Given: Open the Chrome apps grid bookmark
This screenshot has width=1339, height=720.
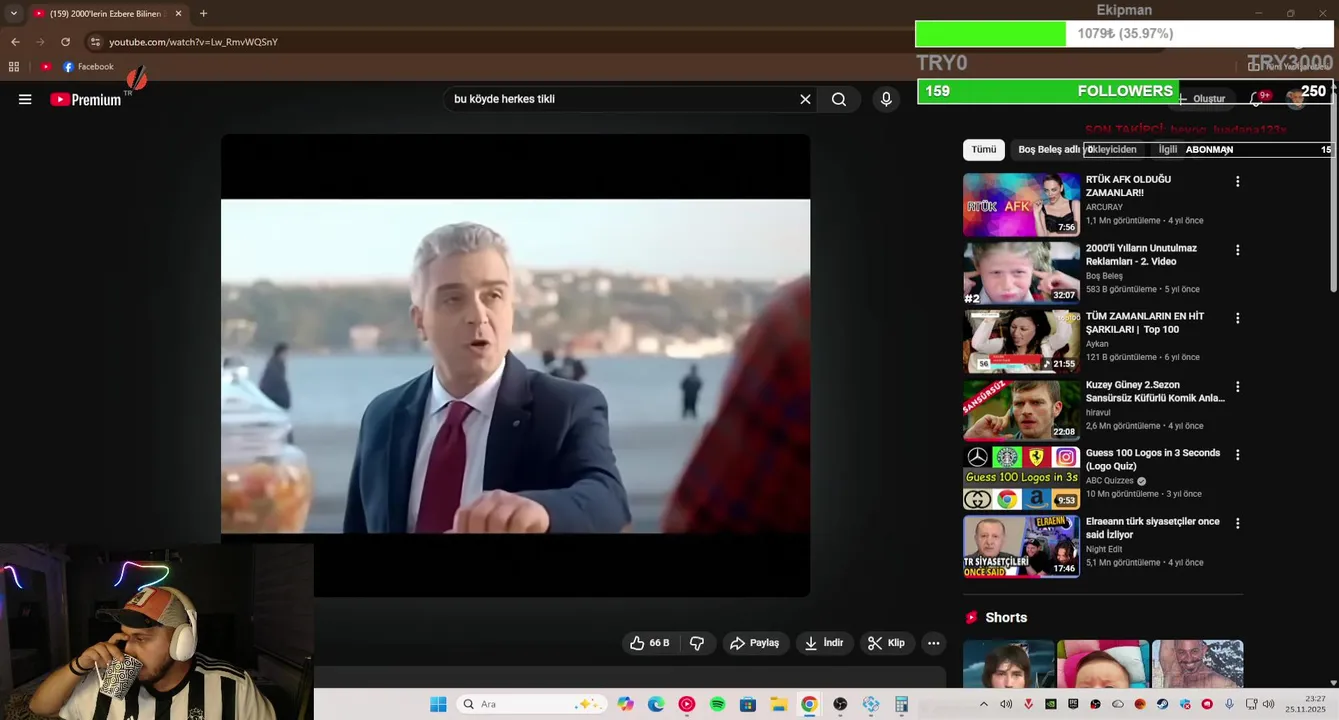Looking at the screenshot, I should coord(14,67).
